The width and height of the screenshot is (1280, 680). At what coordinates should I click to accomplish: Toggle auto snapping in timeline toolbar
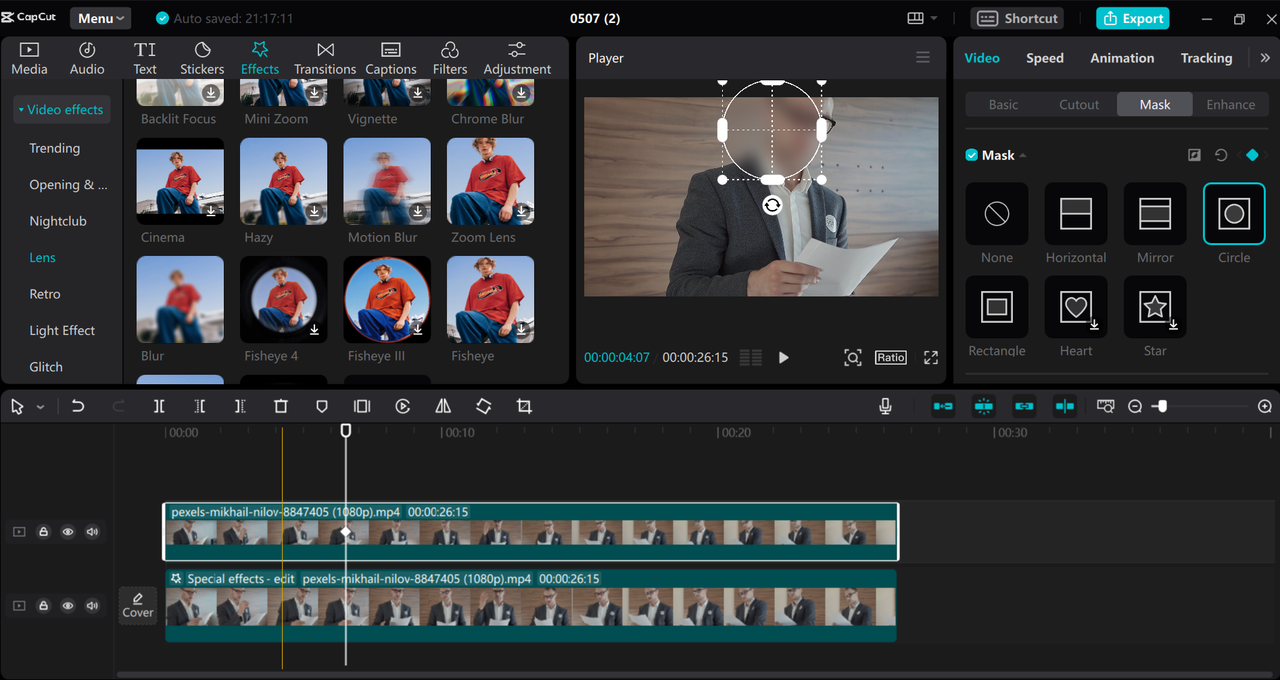coord(984,406)
